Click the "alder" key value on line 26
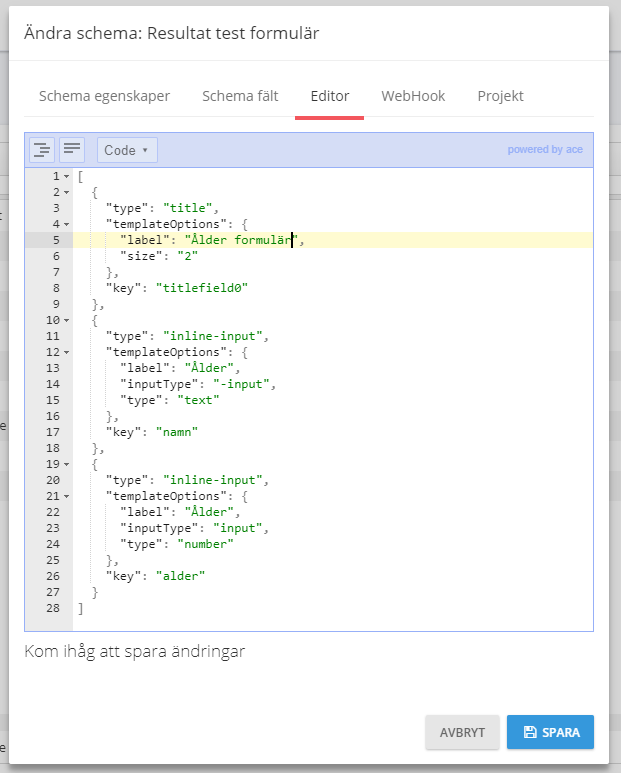Screen dimensions: 621x773 [x=180, y=576]
